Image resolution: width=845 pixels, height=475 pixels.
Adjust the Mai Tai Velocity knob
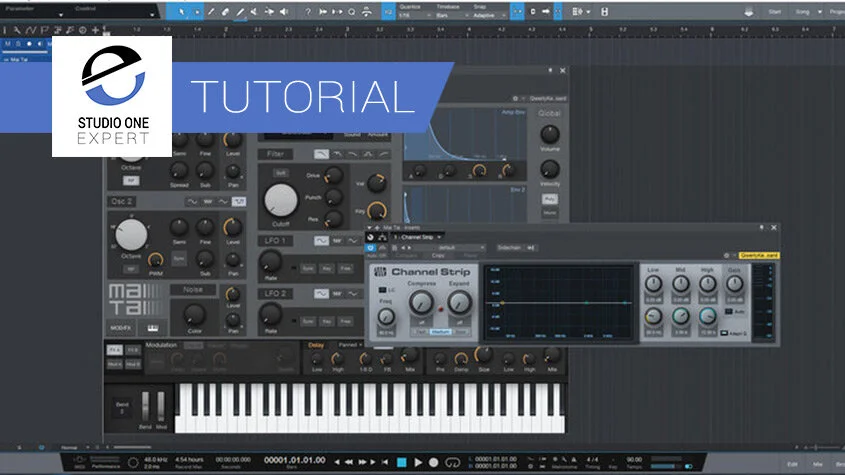coord(549,169)
